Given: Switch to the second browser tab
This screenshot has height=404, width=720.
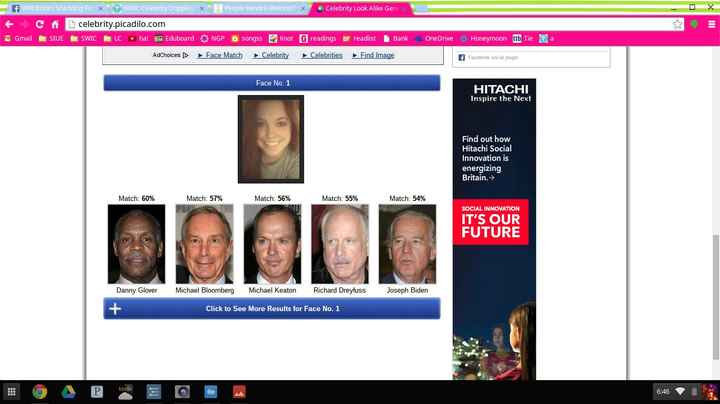Looking at the screenshot, I should click(x=158, y=8).
